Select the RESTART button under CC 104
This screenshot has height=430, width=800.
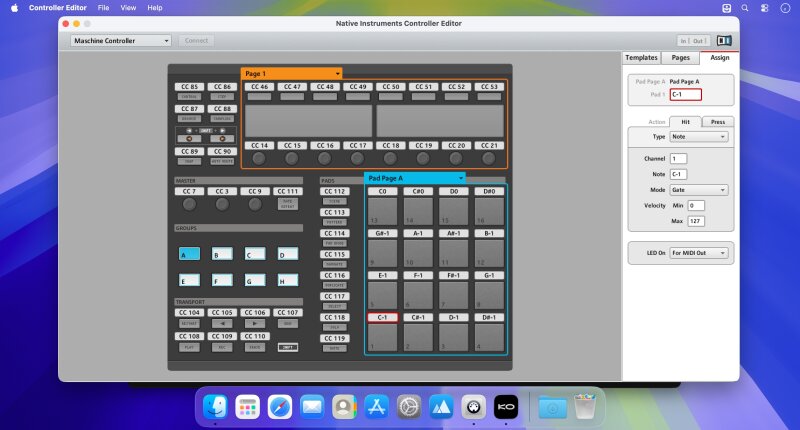pyautogui.click(x=189, y=323)
